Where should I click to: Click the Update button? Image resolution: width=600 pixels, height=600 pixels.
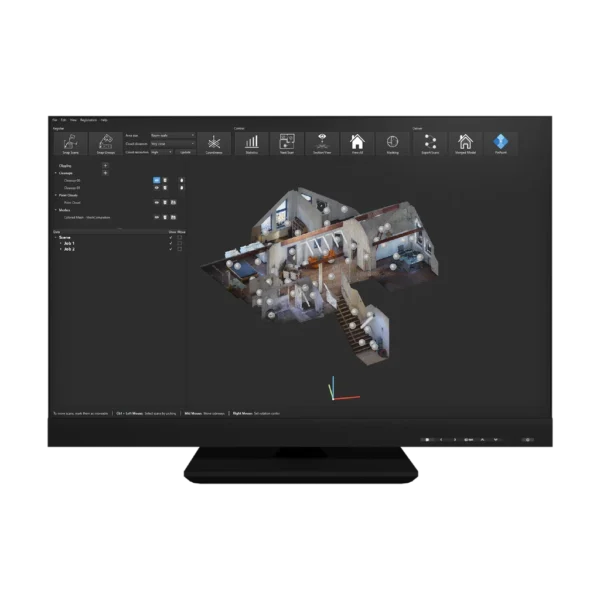[x=185, y=152]
